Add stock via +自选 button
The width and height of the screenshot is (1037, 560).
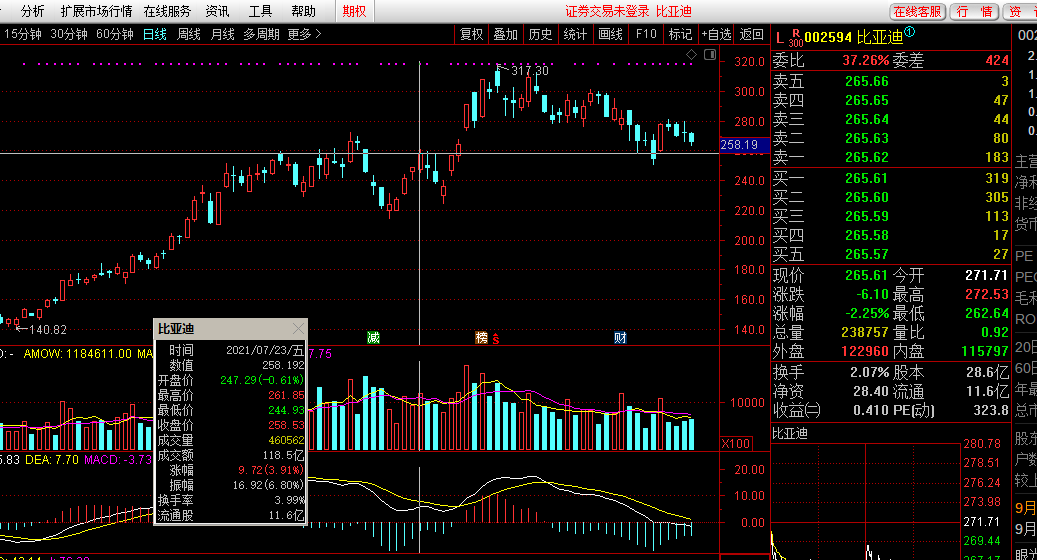coord(717,34)
